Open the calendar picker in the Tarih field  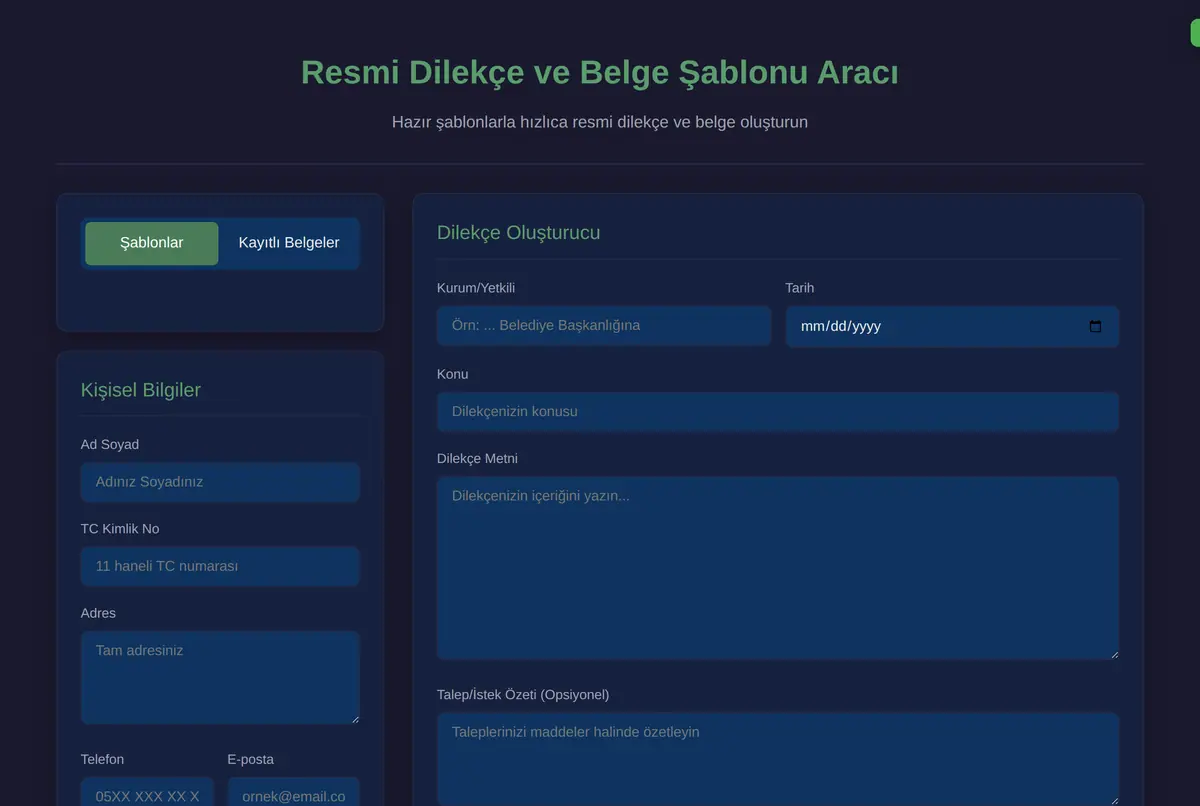[1095, 326]
